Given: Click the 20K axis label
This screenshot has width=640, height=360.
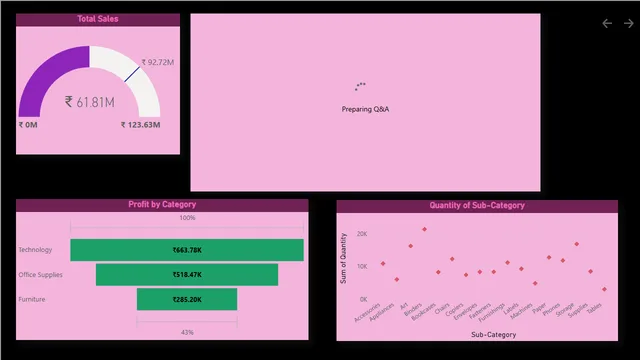Looking at the screenshot, I should (362, 234).
